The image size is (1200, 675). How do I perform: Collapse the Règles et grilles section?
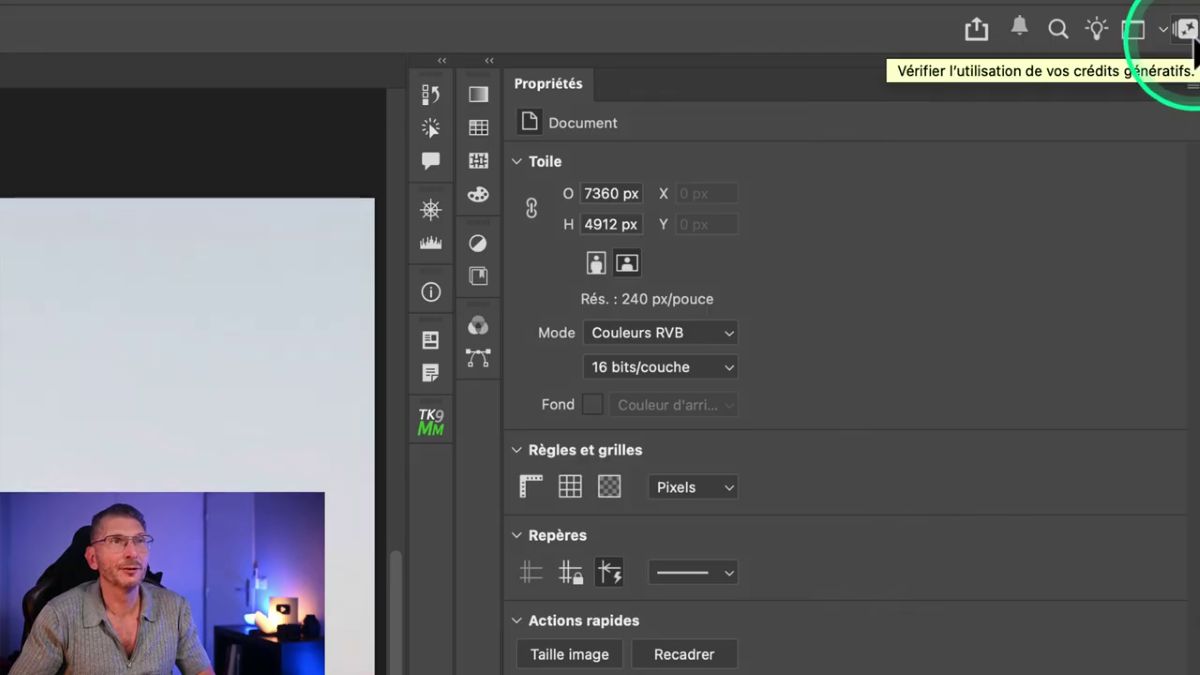pyautogui.click(x=517, y=450)
